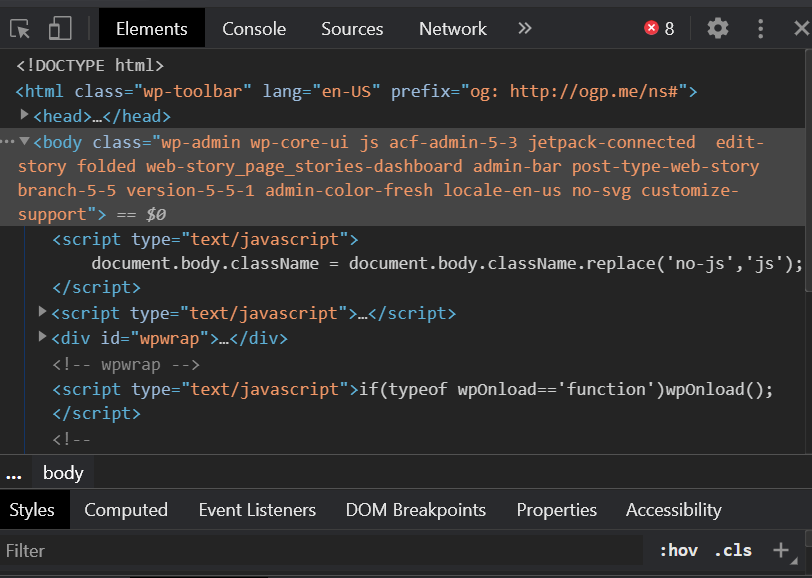
Task: Select body in the breadcrumb bar
Action: pyautogui.click(x=63, y=473)
